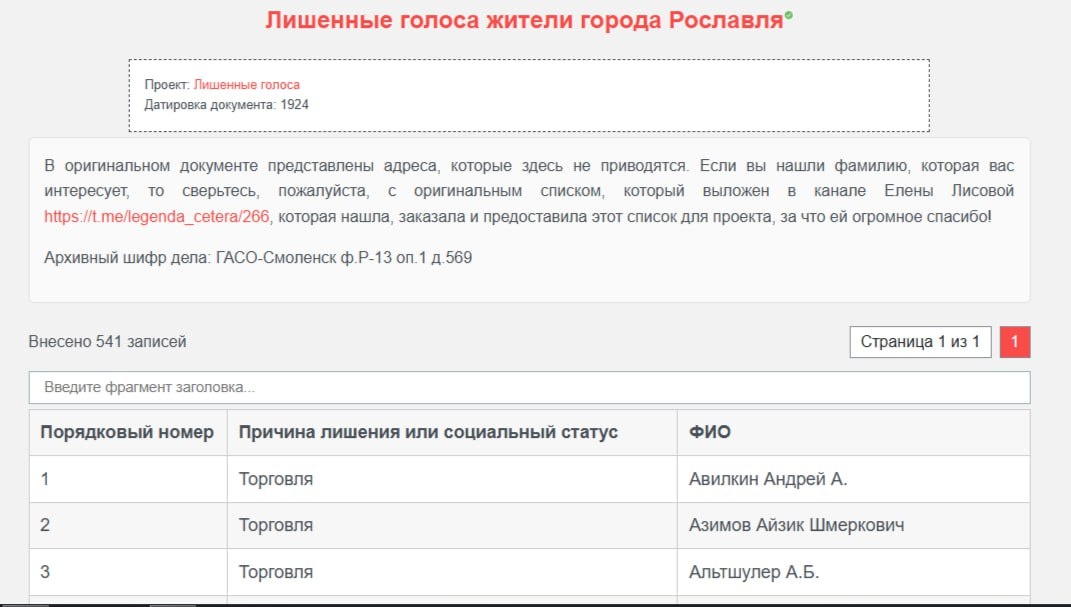1071x607 pixels.
Task: Focus the Введите фрагмент заголовка search field
Action: [x=529, y=387]
